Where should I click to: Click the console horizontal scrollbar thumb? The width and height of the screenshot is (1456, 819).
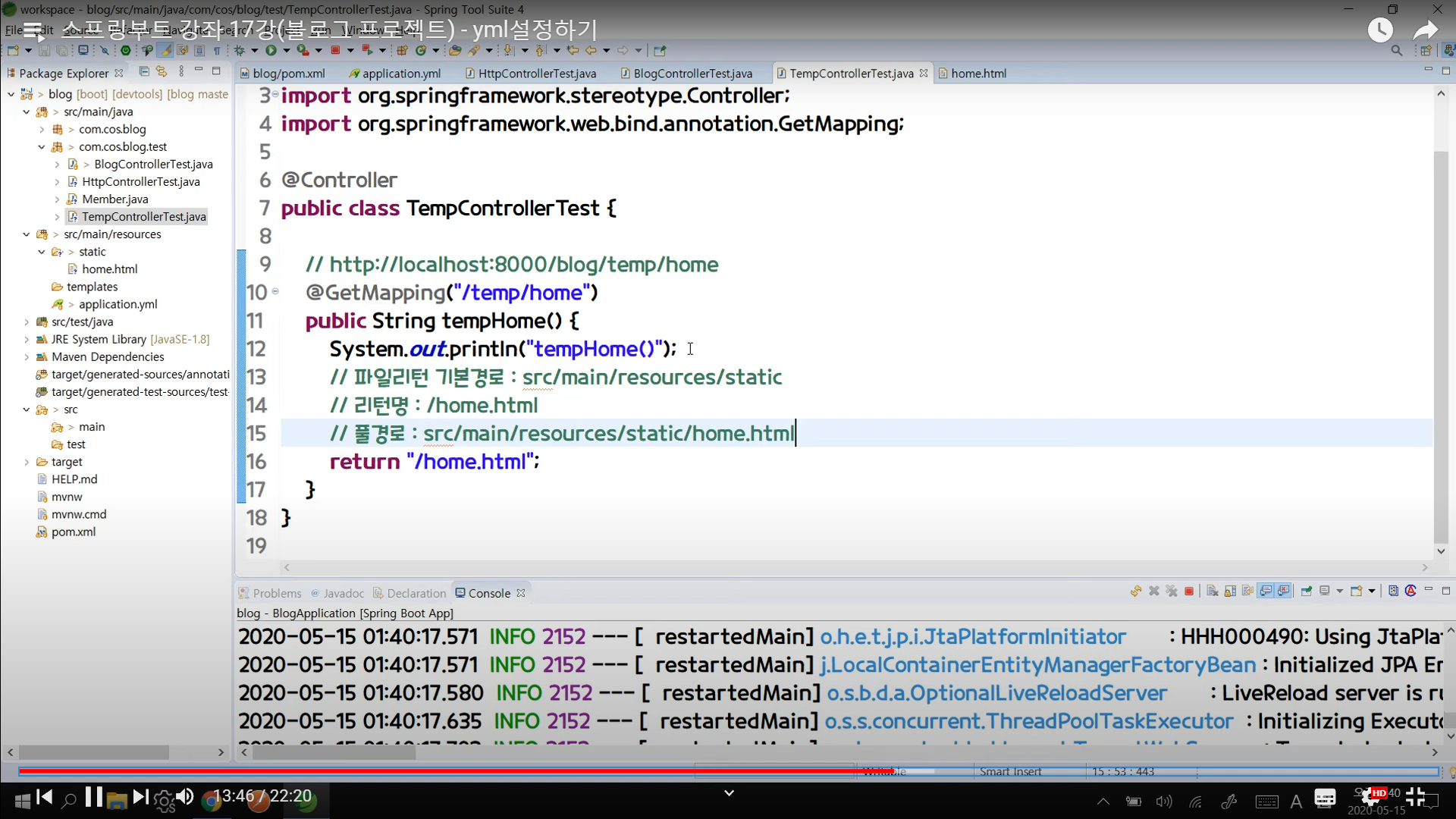pyautogui.click(x=334, y=752)
